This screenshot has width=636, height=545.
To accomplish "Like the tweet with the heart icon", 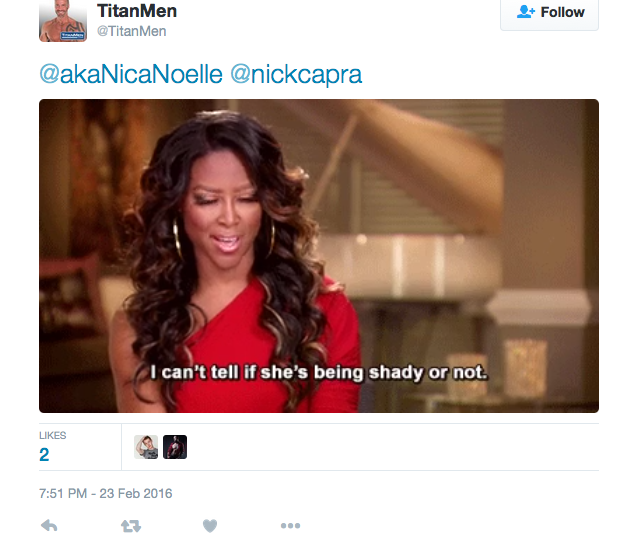I will (210, 526).
